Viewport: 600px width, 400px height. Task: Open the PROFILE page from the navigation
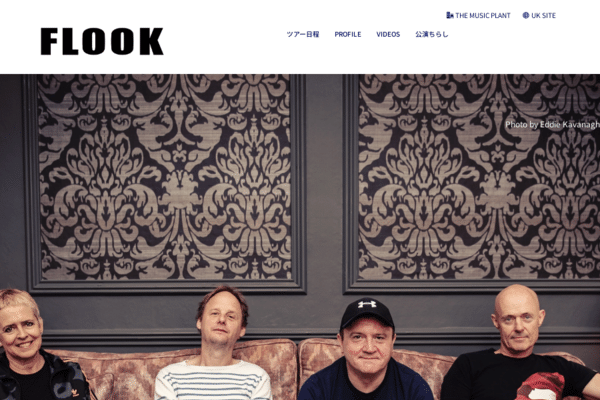[x=348, y=34]
